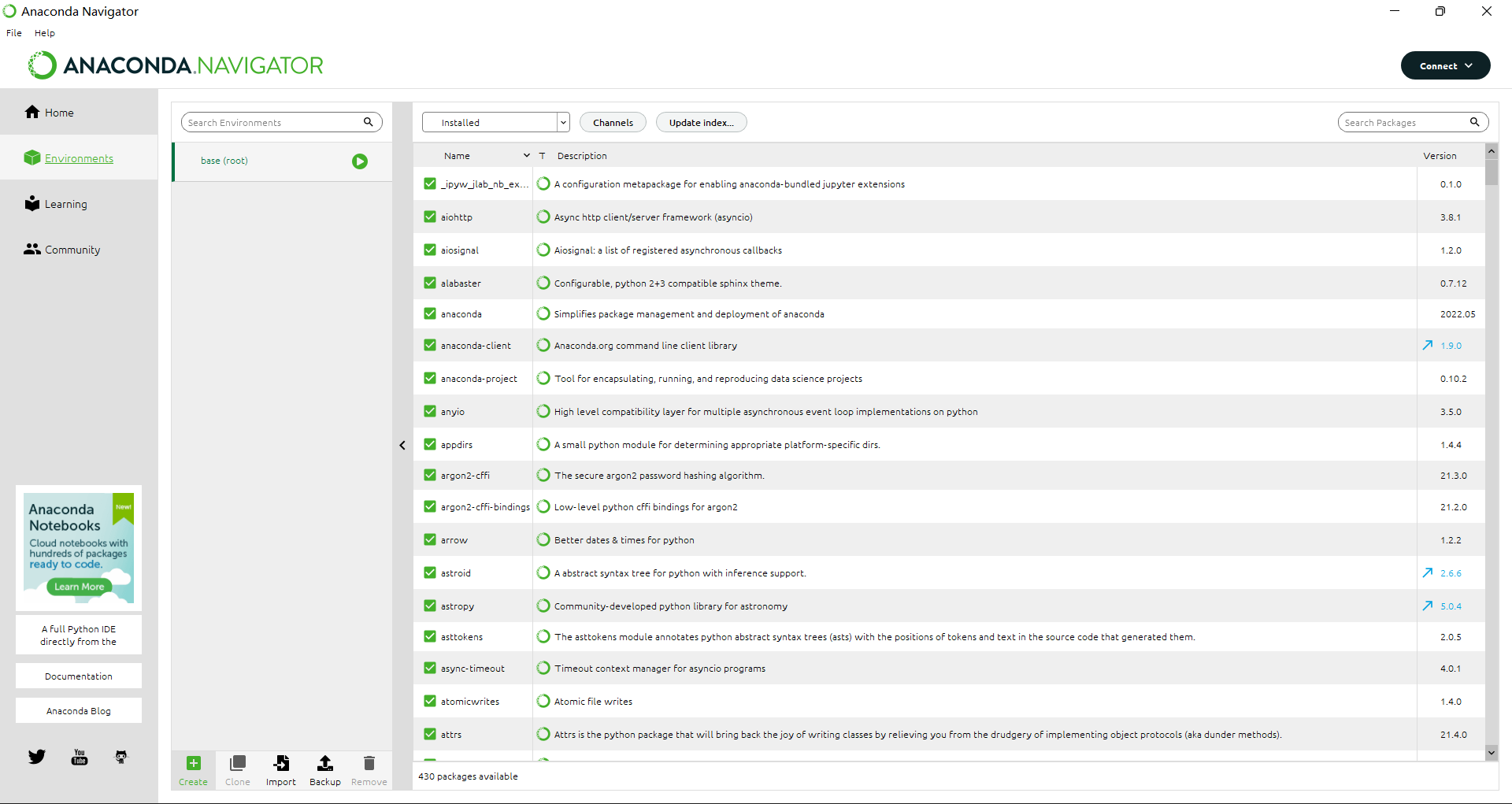Click the type circle icon for attrs
1512x804 pixels.
[x=543, y=734]
